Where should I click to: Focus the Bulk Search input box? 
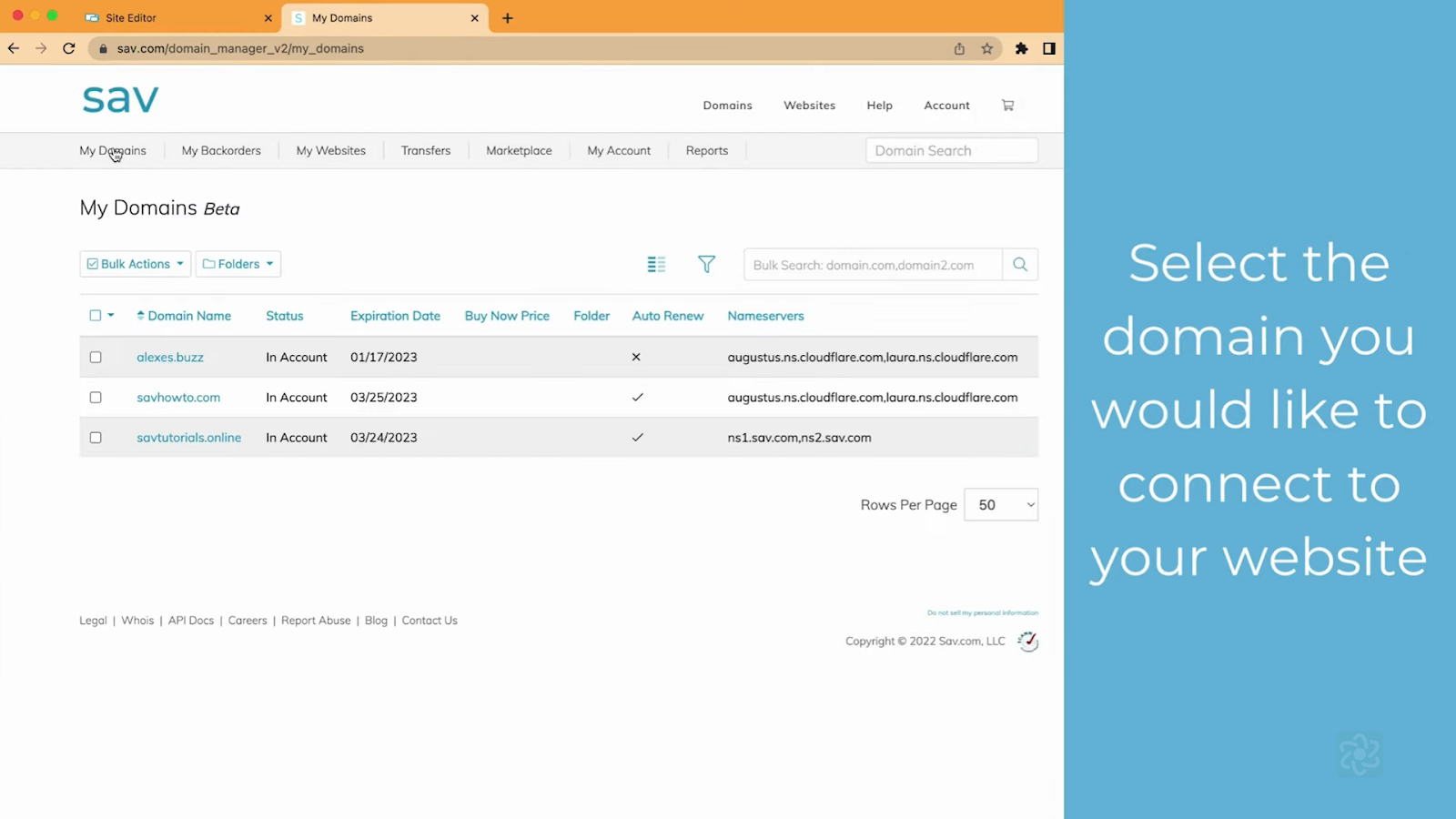(873, 265)
